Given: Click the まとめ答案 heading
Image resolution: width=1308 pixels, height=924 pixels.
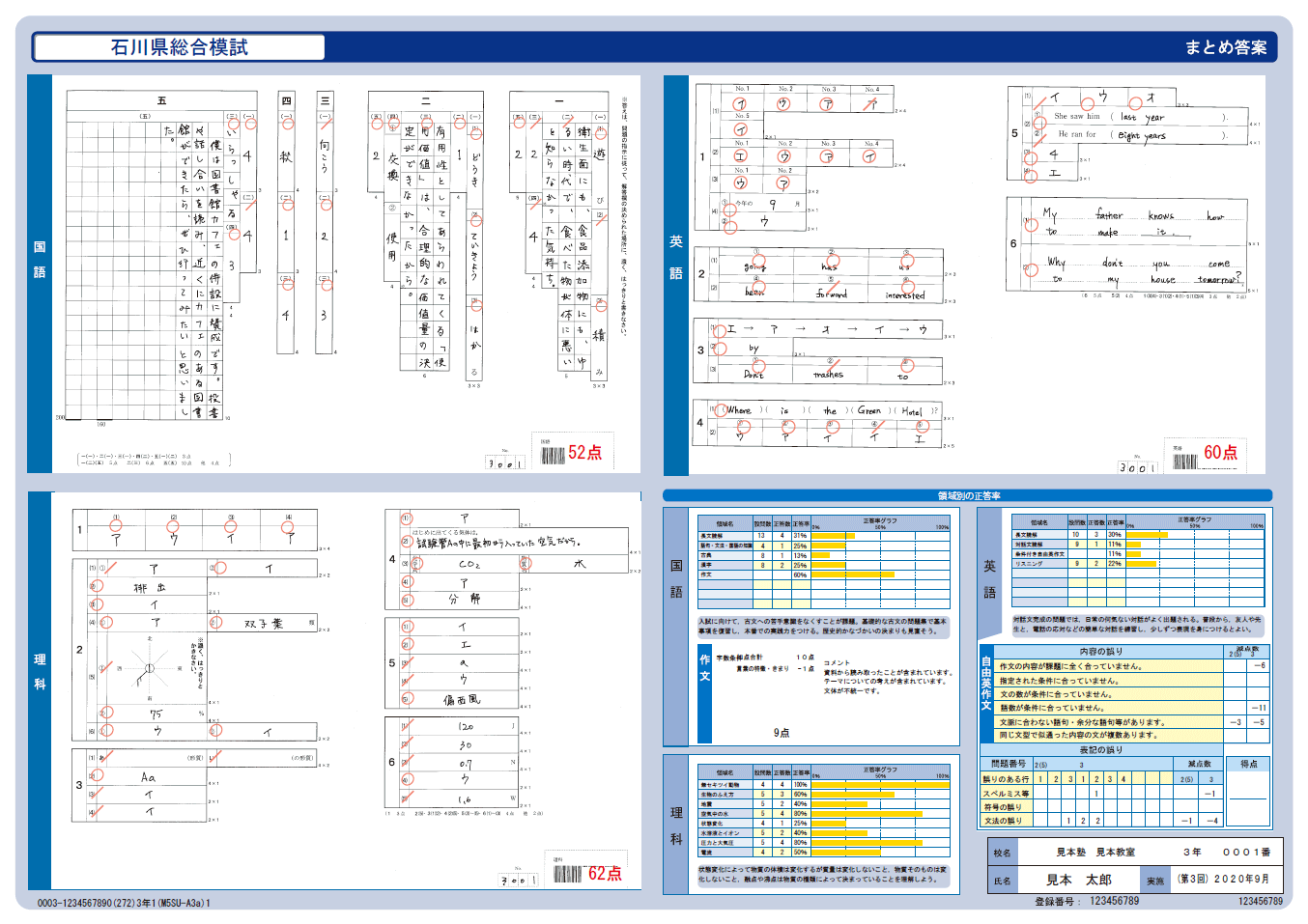Looking at the screenshot, I should click(x=1226, y=47).
